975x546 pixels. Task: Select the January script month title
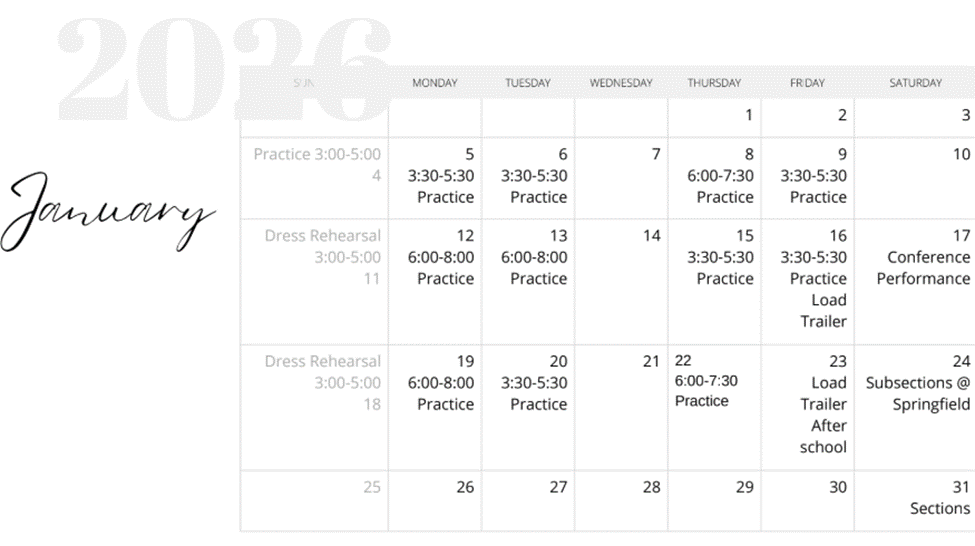[x=112, y=214]
